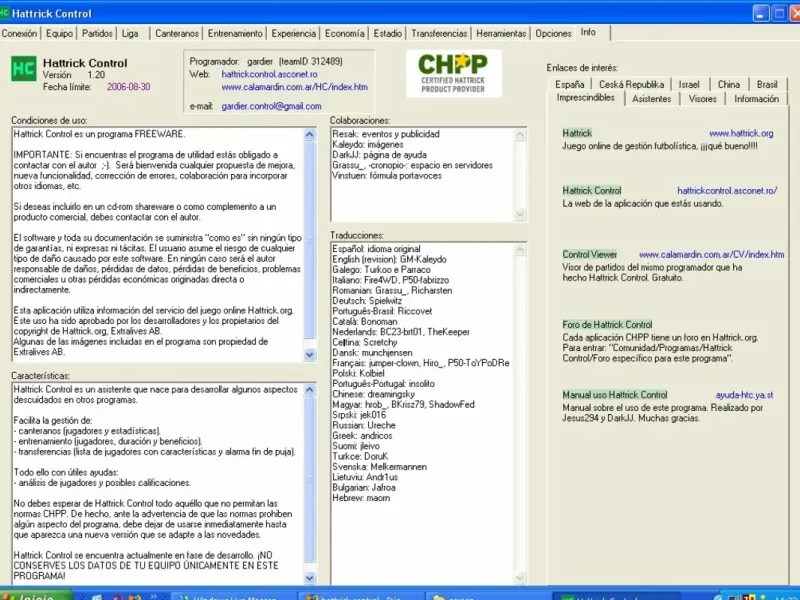Click the gardier.control@gmail.com e-mail link

click(x=271, y=107)
